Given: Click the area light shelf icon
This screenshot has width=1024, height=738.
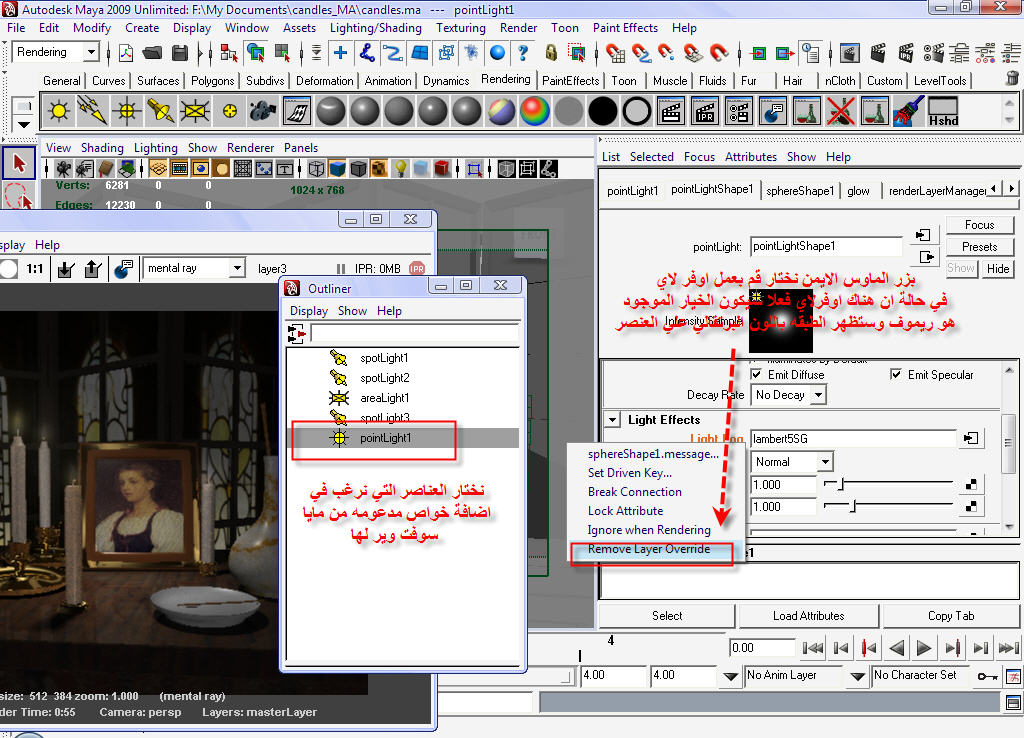Looking at the screenshot, I should (x=195, y=110).
